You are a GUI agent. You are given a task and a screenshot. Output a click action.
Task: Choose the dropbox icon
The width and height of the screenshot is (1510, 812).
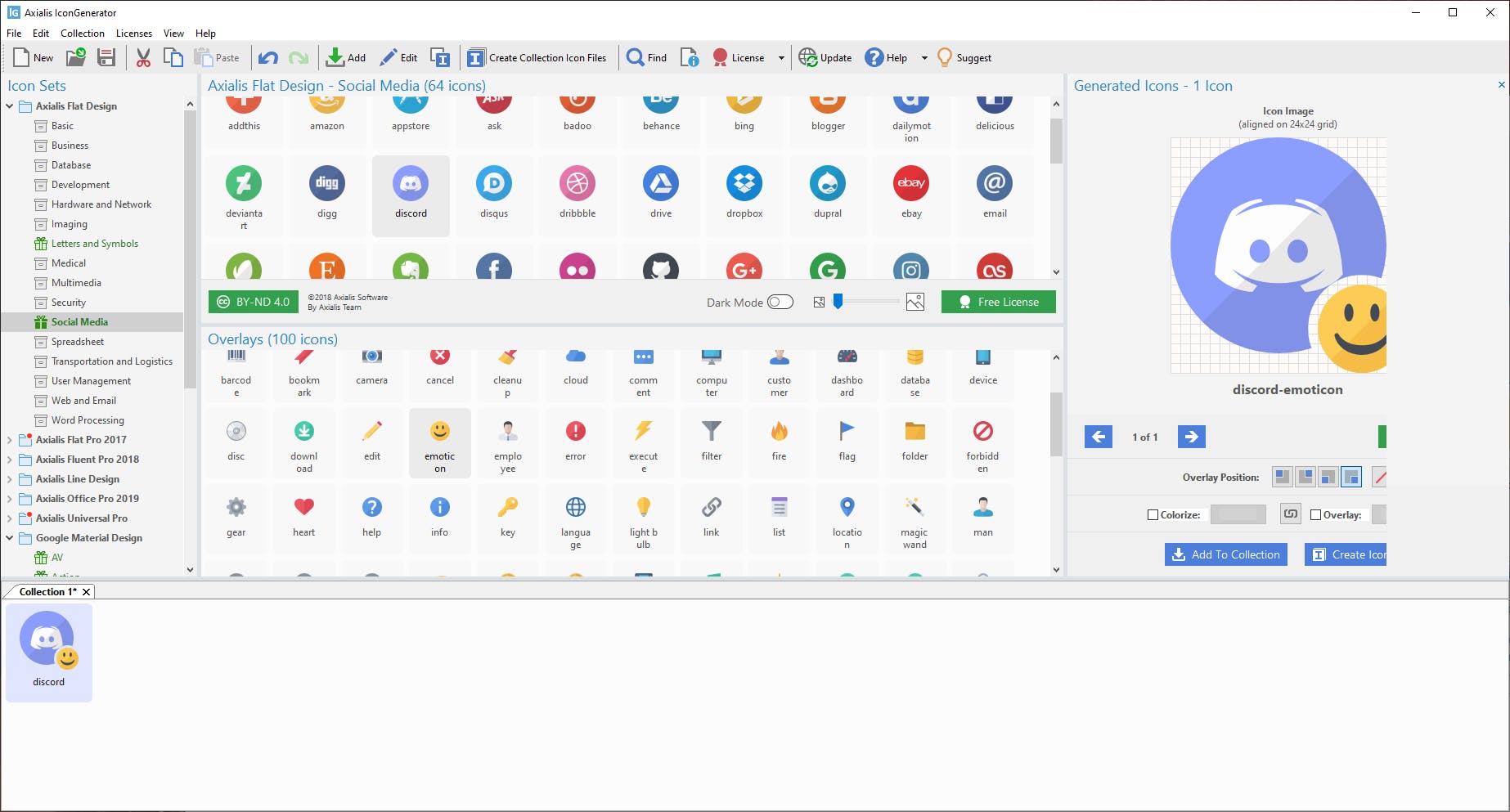[744, 195]
